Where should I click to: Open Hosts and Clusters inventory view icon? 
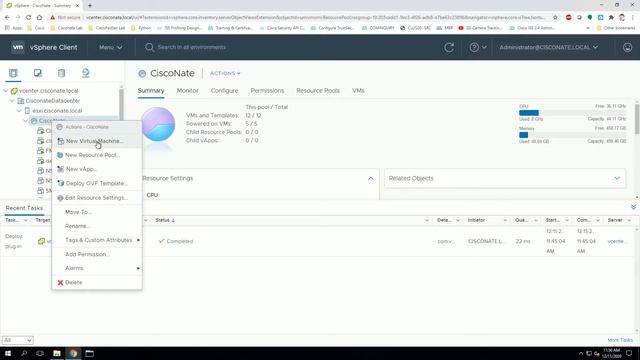pos(13,73)
